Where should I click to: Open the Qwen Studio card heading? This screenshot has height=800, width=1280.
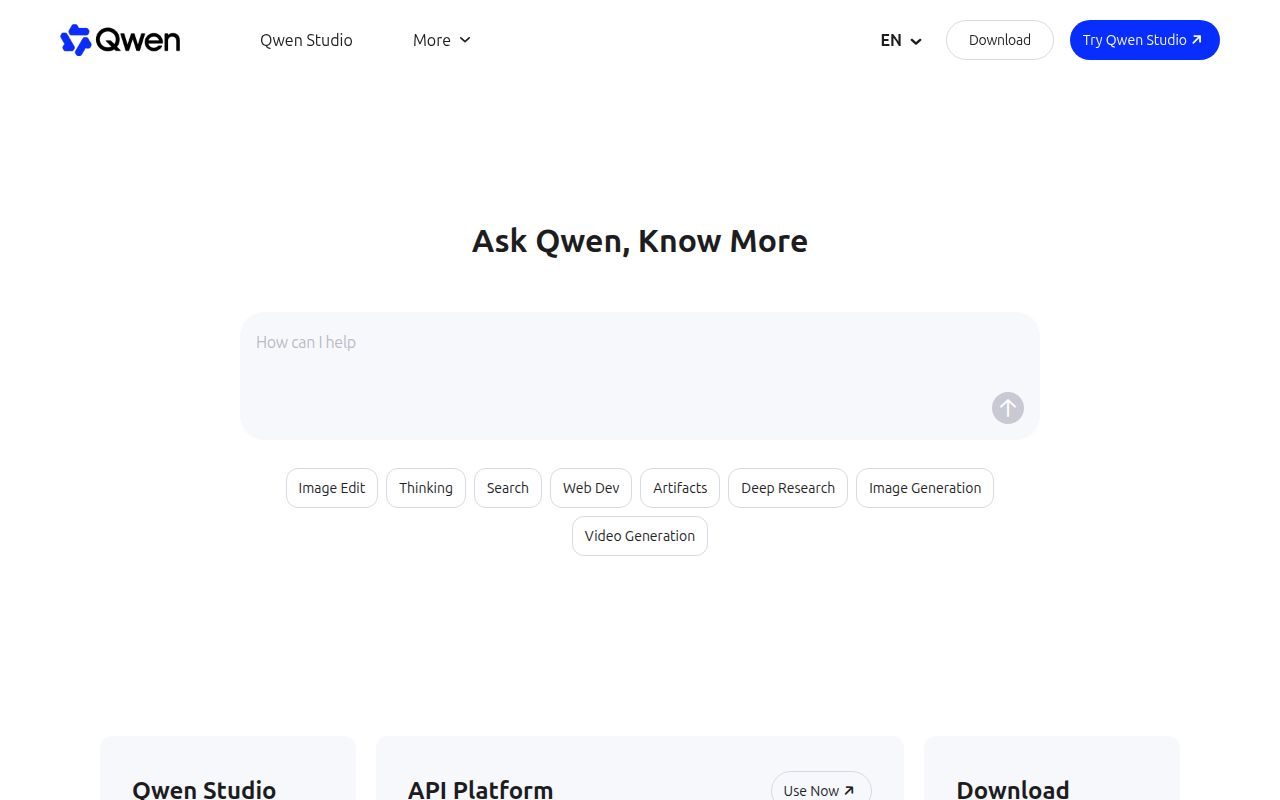tap(204, 789)
